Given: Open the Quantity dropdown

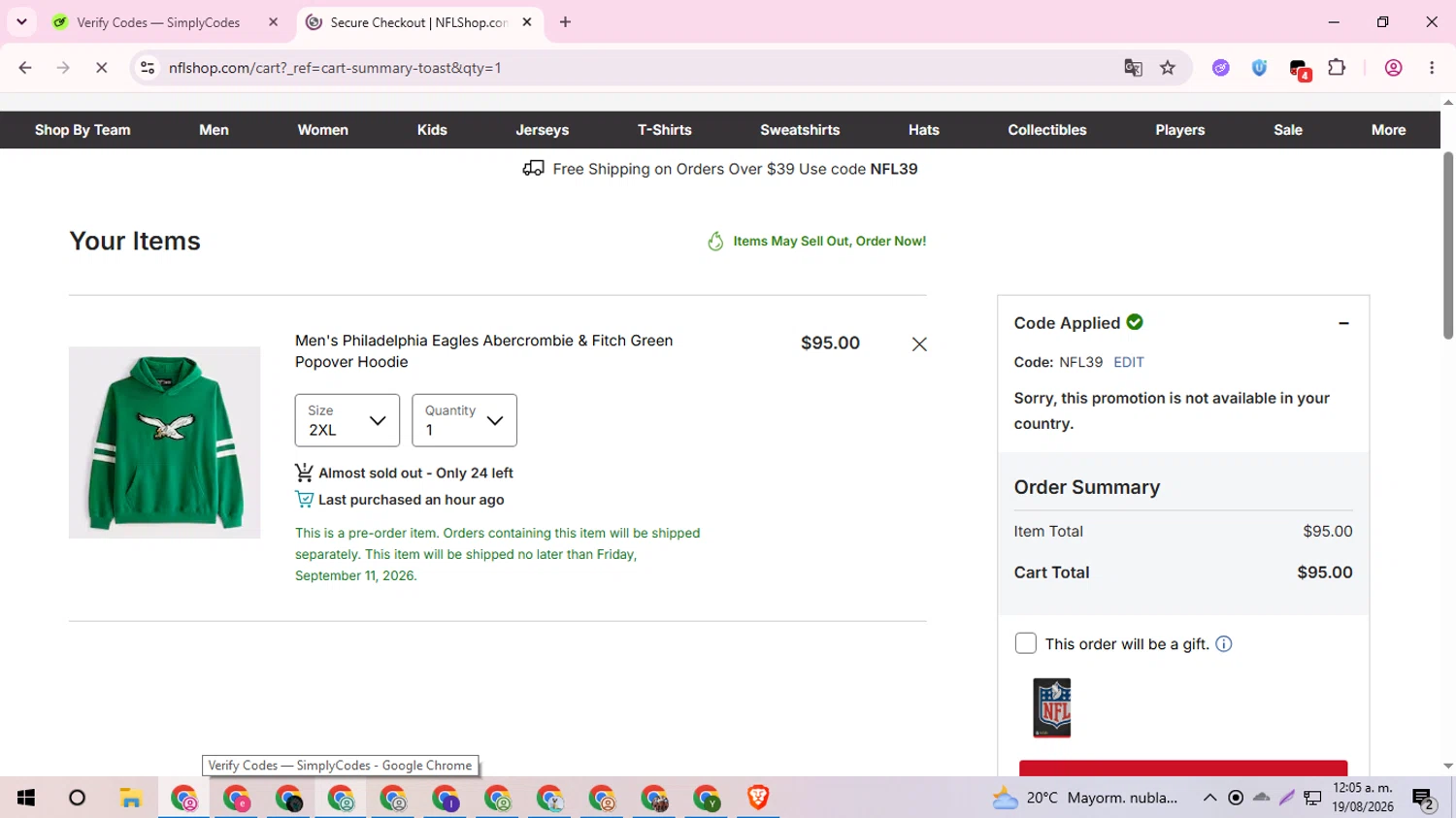Looking at the screenshot, I should [x=464, y=420].
